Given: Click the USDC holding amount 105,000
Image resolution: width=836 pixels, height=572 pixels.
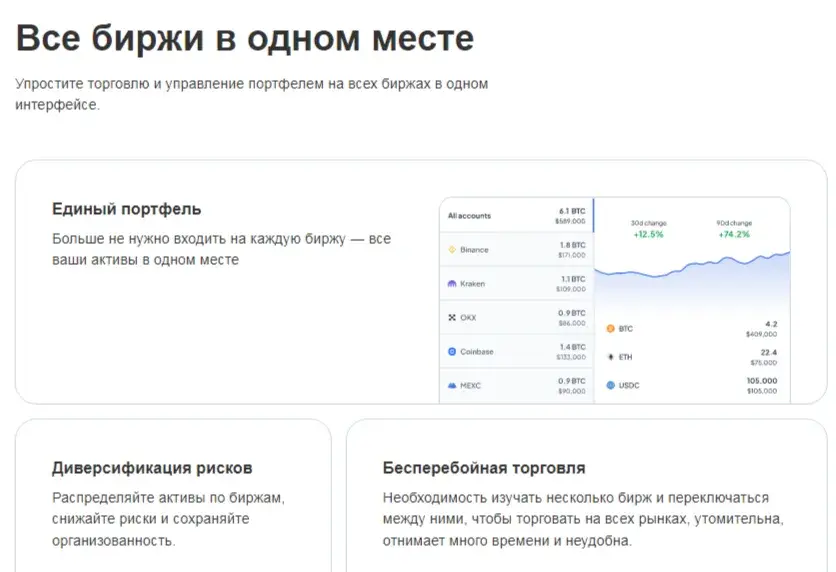Looking at the screenshot, I should pos(762,381).
